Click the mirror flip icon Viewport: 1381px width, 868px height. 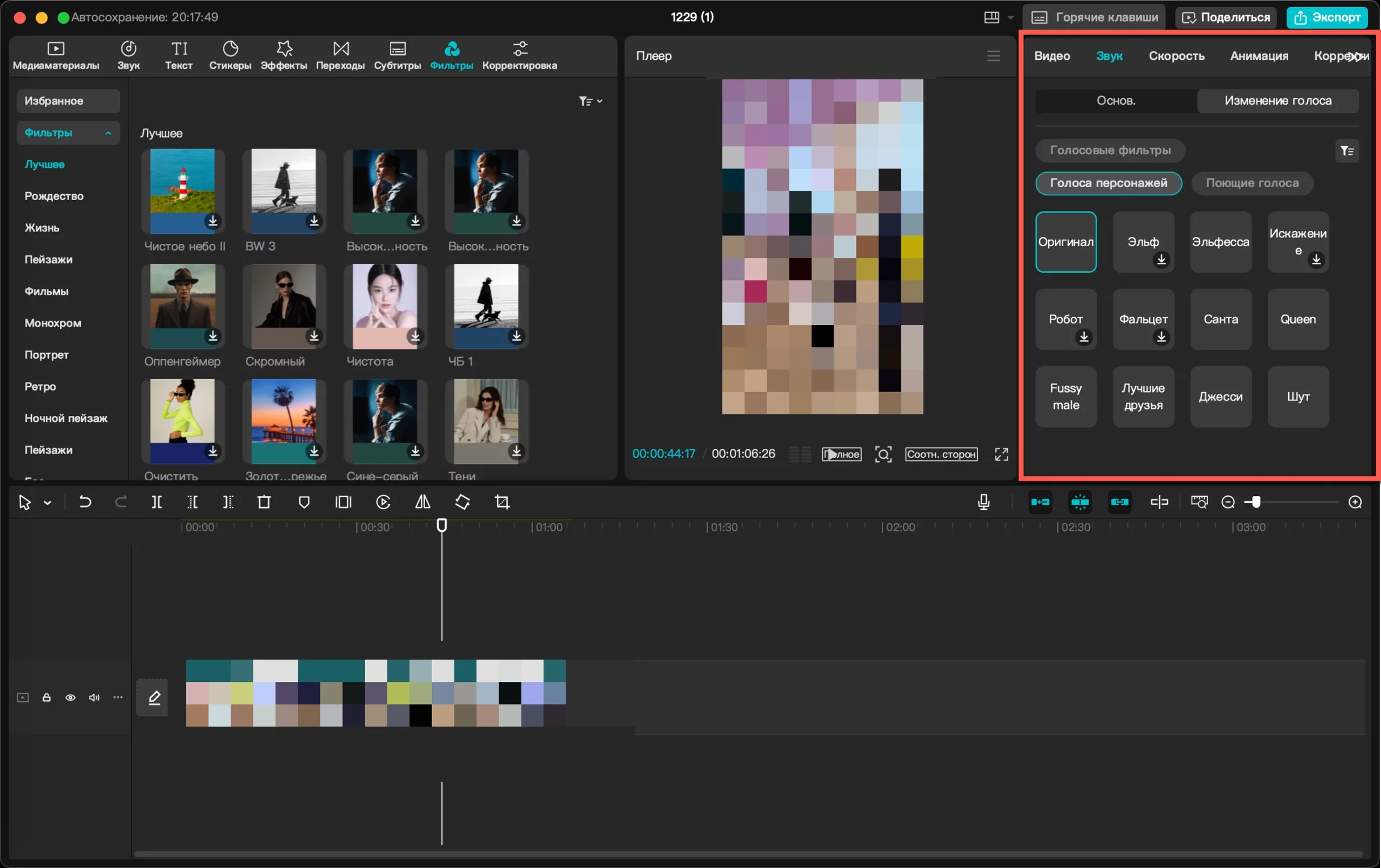423,502
